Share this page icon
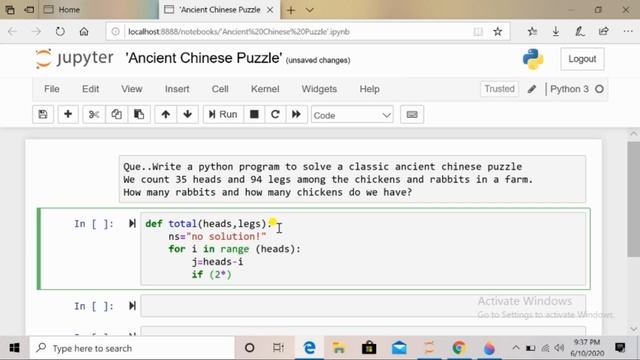This screenshot has width=640, height=360. pyautogui.click(x=604, y=31)
